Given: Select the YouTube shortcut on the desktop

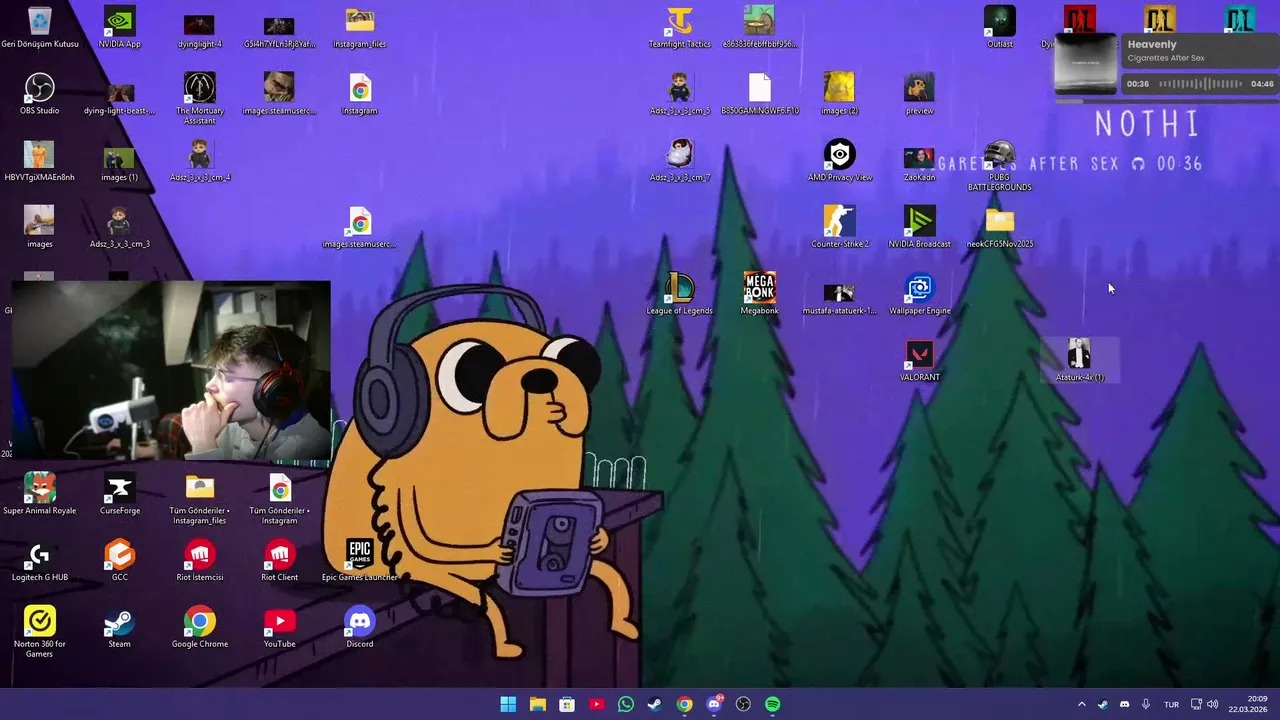Looking at the screenshot, I should coord(279,627).
